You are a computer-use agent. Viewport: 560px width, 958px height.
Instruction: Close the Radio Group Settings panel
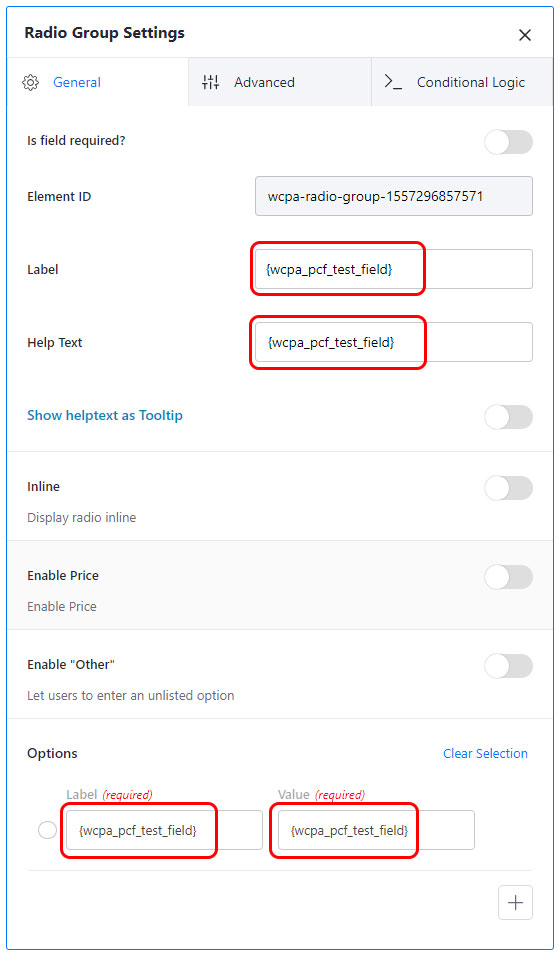[x=525, y=35]
